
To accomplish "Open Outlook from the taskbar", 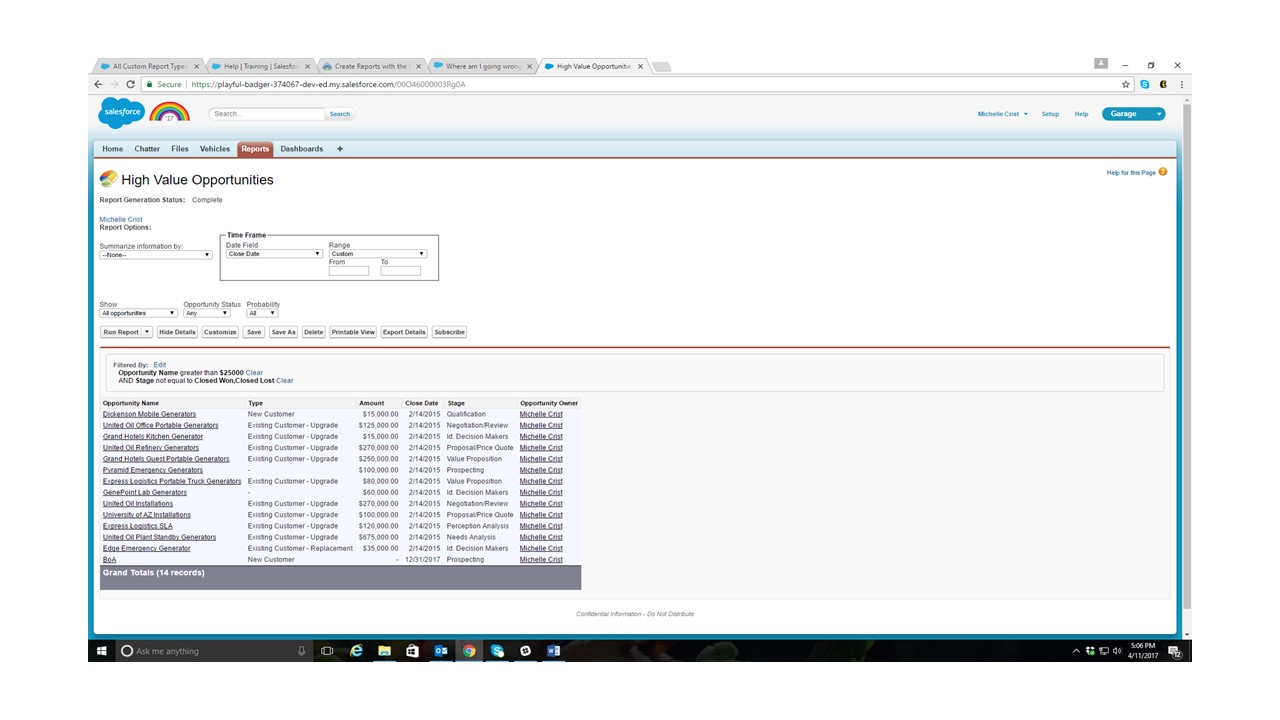I will 440,651.
